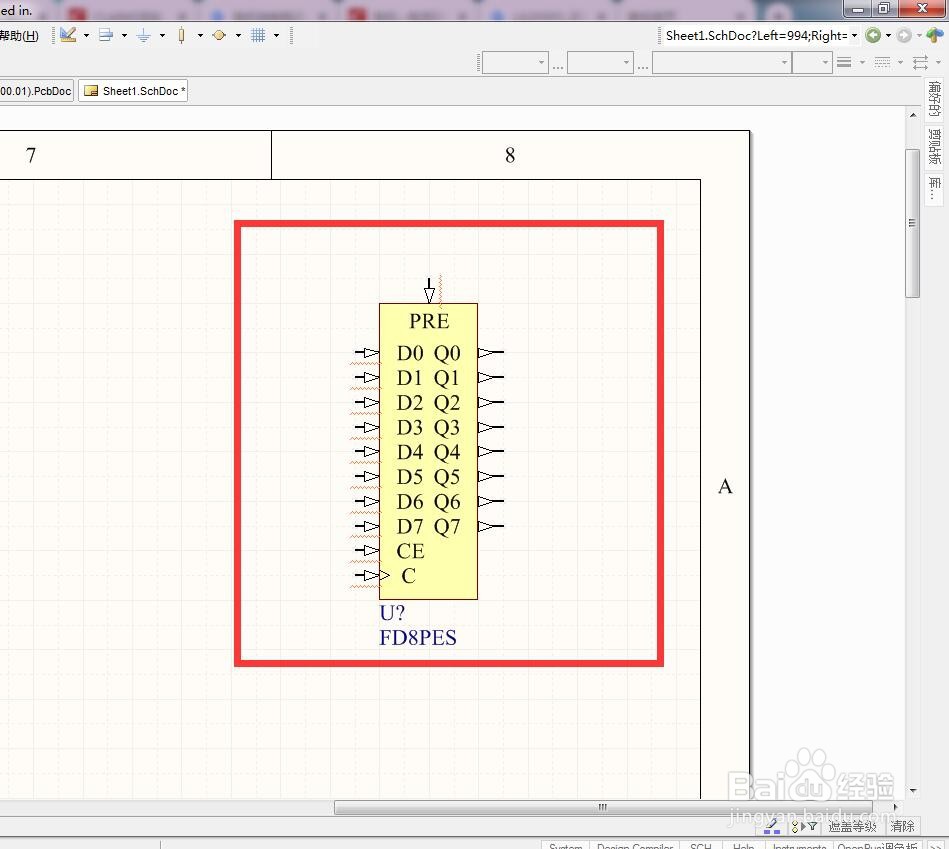Open the home page icon
Screen dimensions: 949x849
point(934,36)
